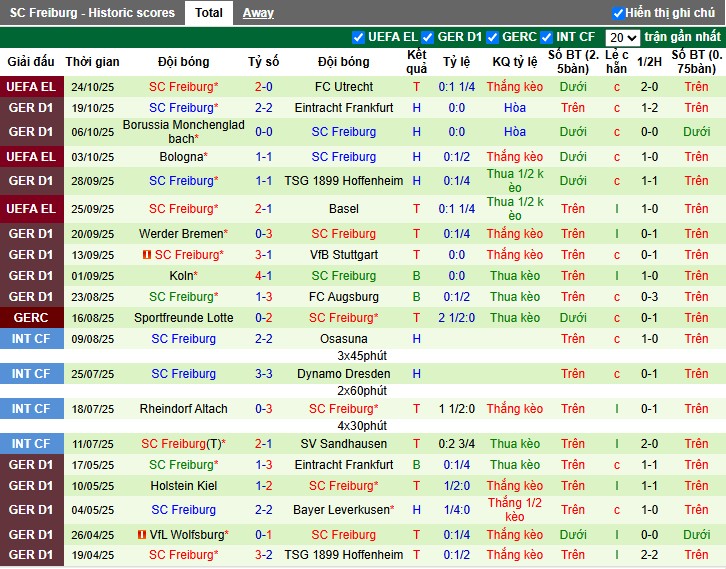Open the 20 recent matches dropdown

tap(623, 38)
